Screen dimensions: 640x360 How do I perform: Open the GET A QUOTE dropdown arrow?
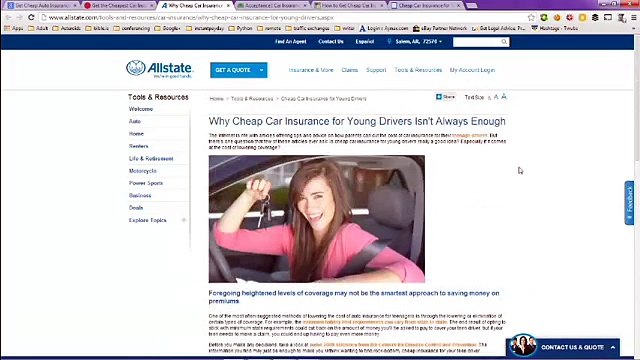tap(261, 70)
